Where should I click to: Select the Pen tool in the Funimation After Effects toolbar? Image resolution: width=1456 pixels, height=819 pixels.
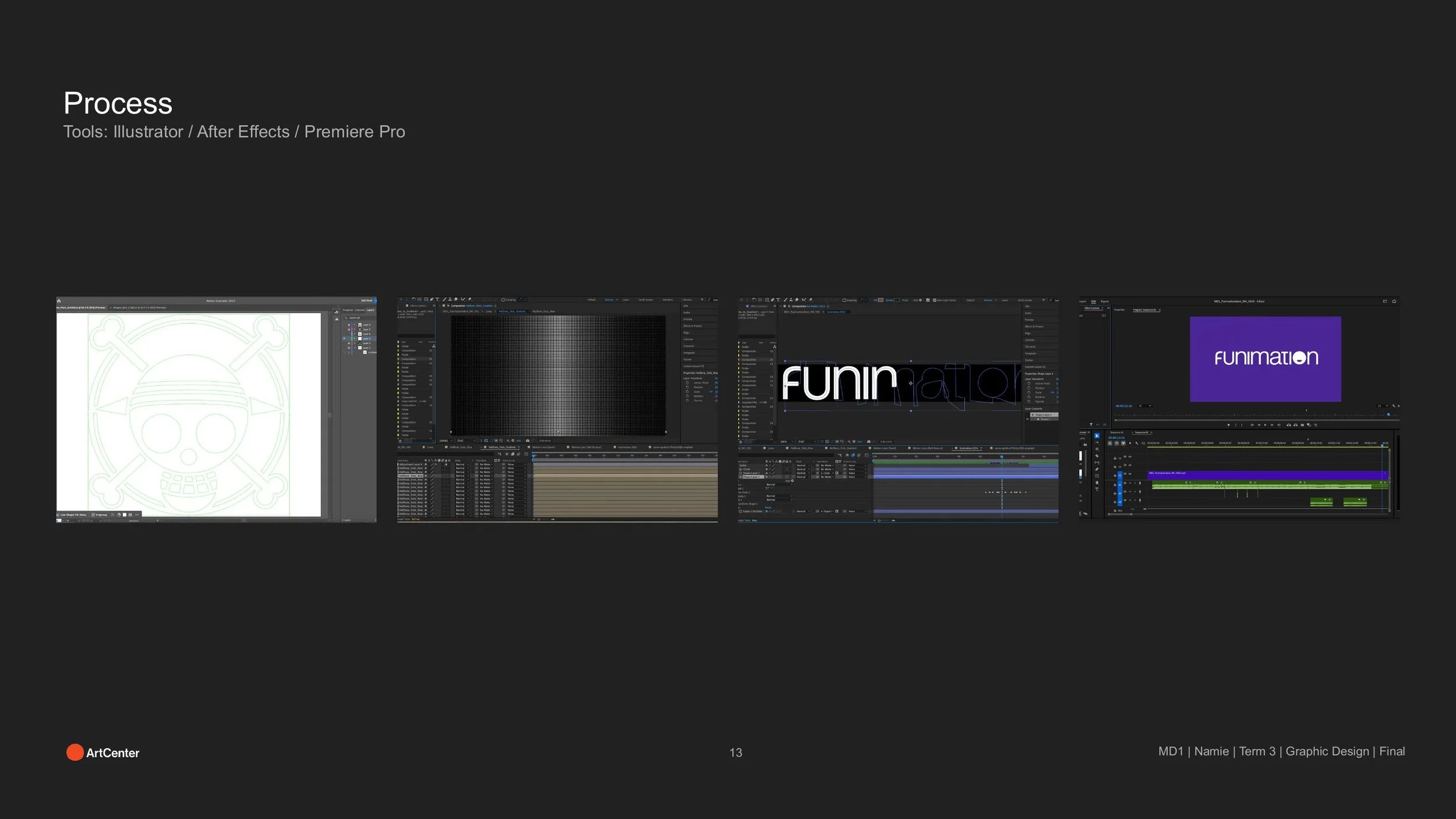772,300
